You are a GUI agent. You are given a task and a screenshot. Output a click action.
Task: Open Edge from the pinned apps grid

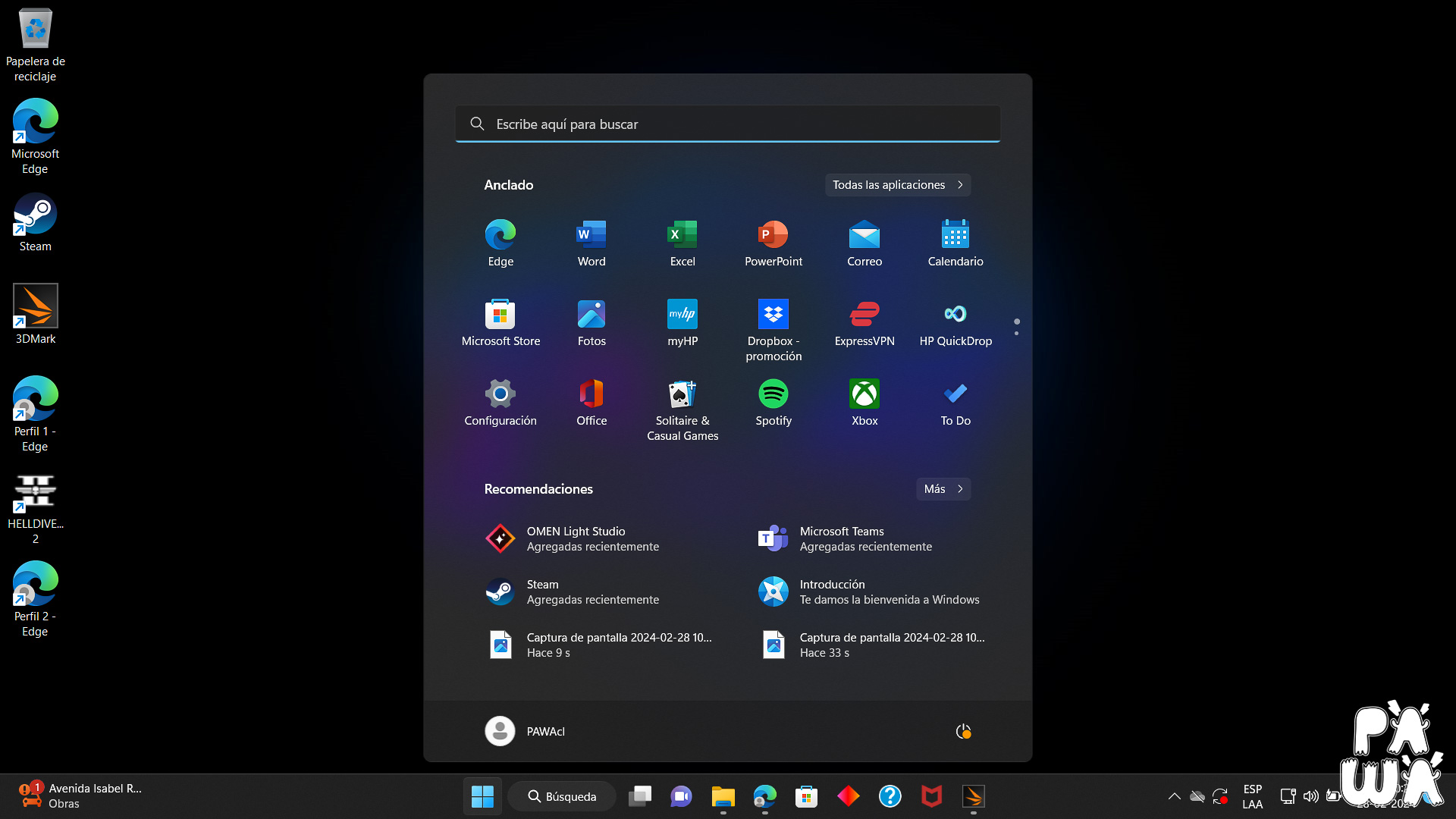pos(500,243)
